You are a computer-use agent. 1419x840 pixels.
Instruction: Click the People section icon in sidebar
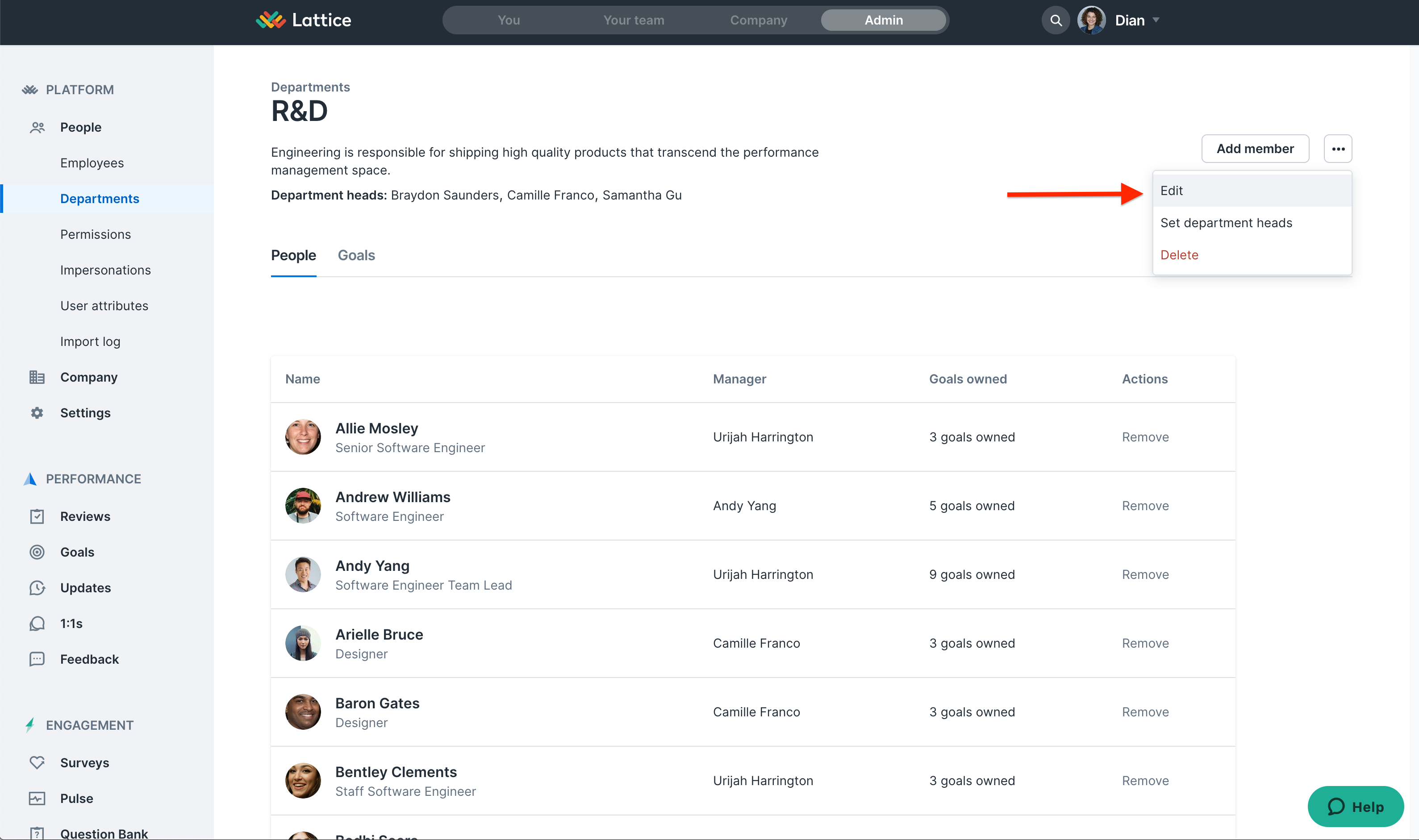coord(38,127)
